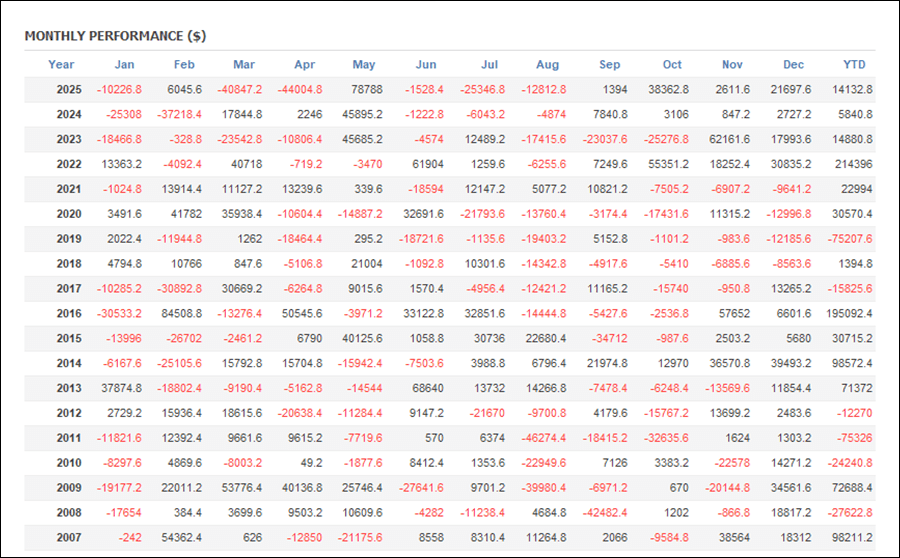Viewport: 900px width, 558px height.
Task: Select the Jan column header
Action: [x=125, y=65]
